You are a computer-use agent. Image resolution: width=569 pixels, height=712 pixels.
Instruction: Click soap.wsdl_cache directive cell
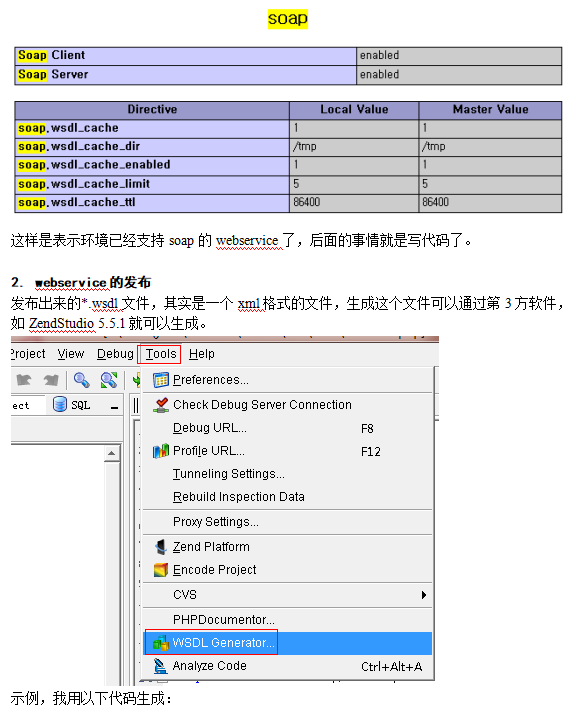point(152,129)
